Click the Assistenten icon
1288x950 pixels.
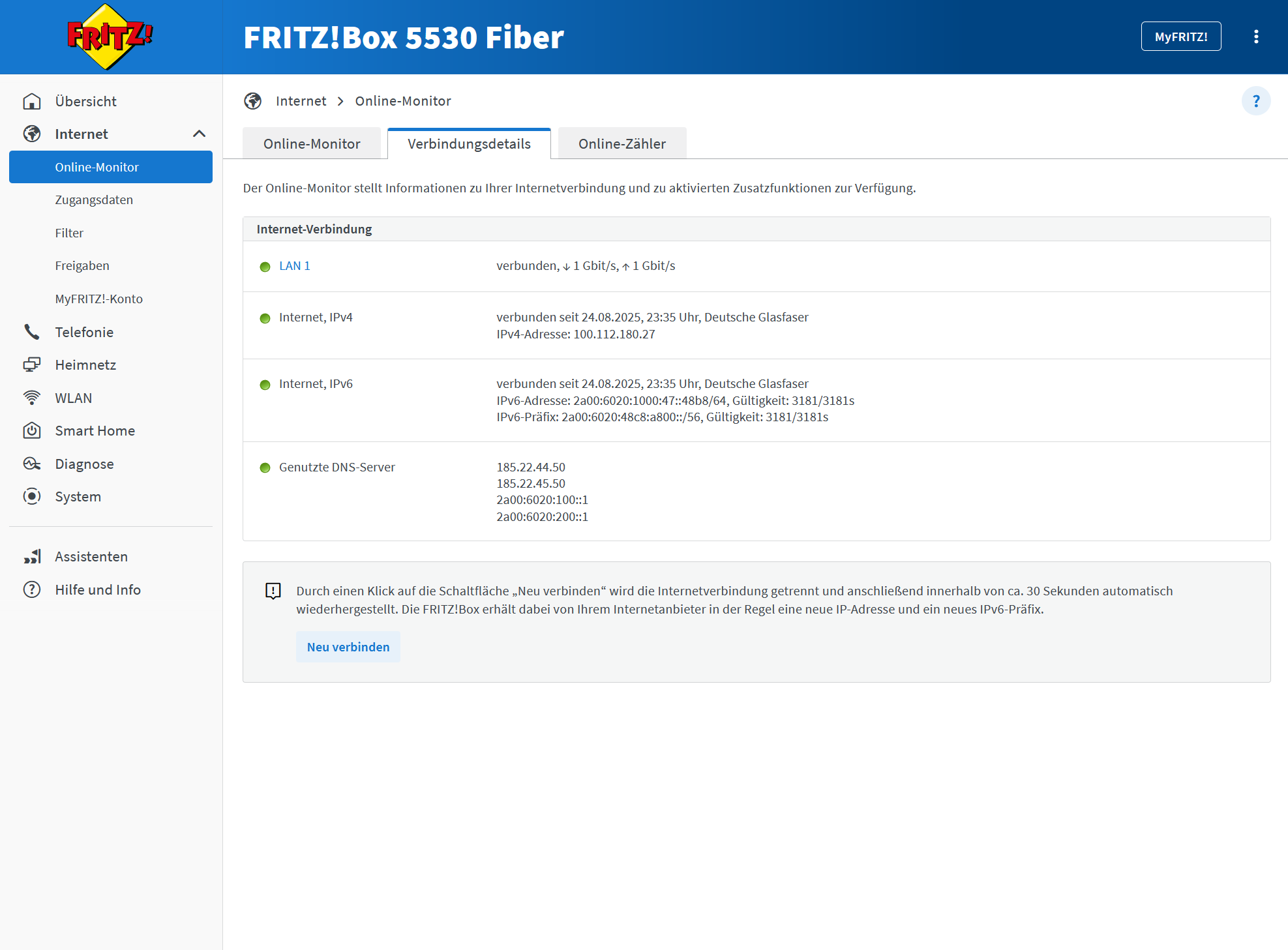coord(32,556)
